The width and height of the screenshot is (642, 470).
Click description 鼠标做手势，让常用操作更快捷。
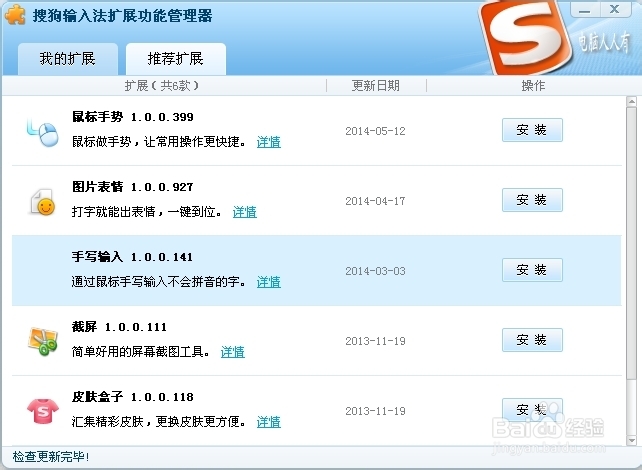159,142
